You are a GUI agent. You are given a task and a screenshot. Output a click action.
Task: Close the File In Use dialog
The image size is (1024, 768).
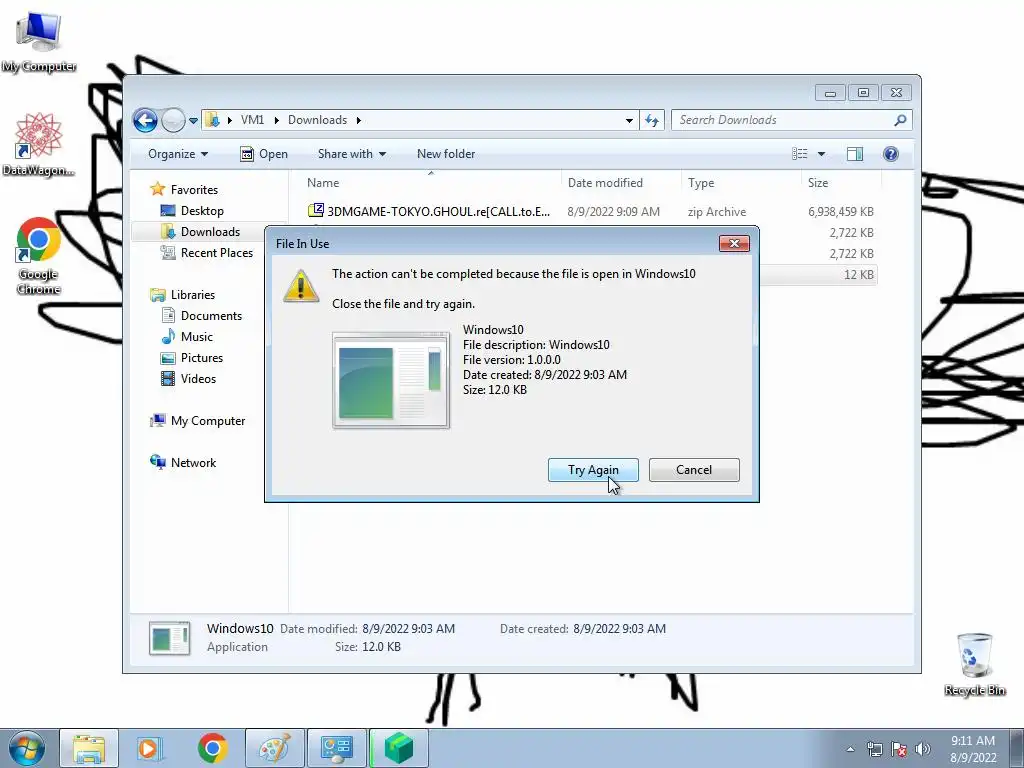click(734, 244)
